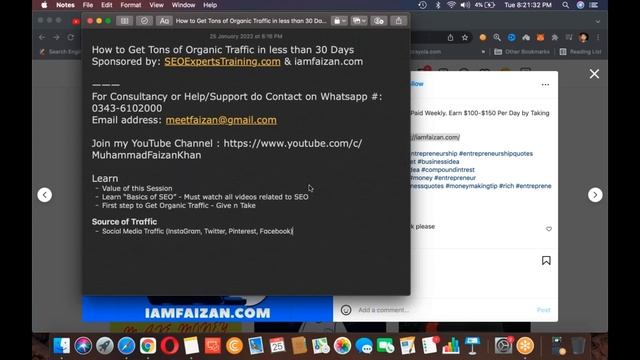Open the Reading List in Chrome

580,52
